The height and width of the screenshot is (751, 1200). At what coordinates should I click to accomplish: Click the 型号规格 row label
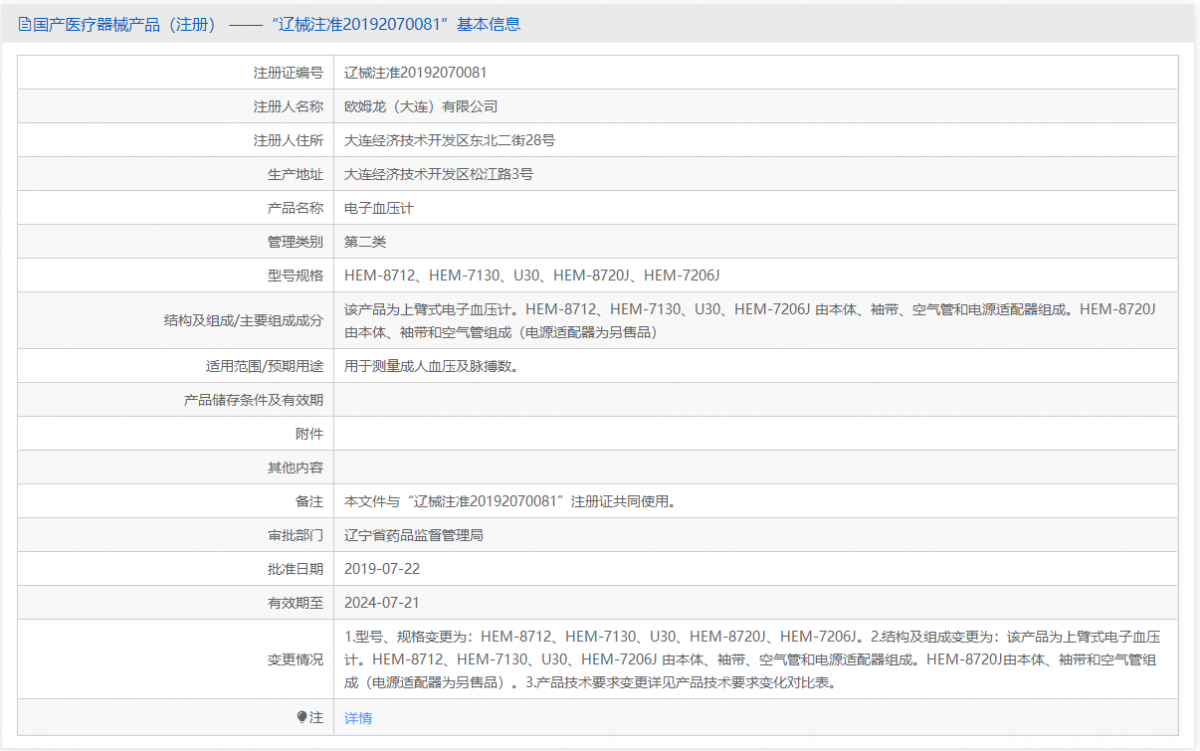click(289, 275)
